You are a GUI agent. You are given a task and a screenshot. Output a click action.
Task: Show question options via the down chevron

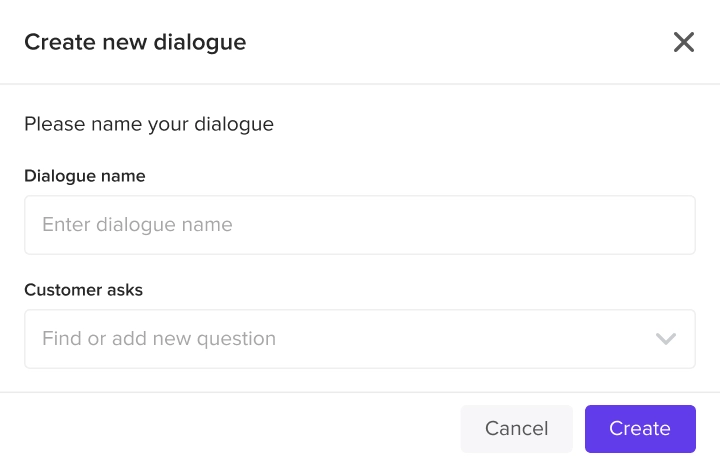click(x=665, y=339)
